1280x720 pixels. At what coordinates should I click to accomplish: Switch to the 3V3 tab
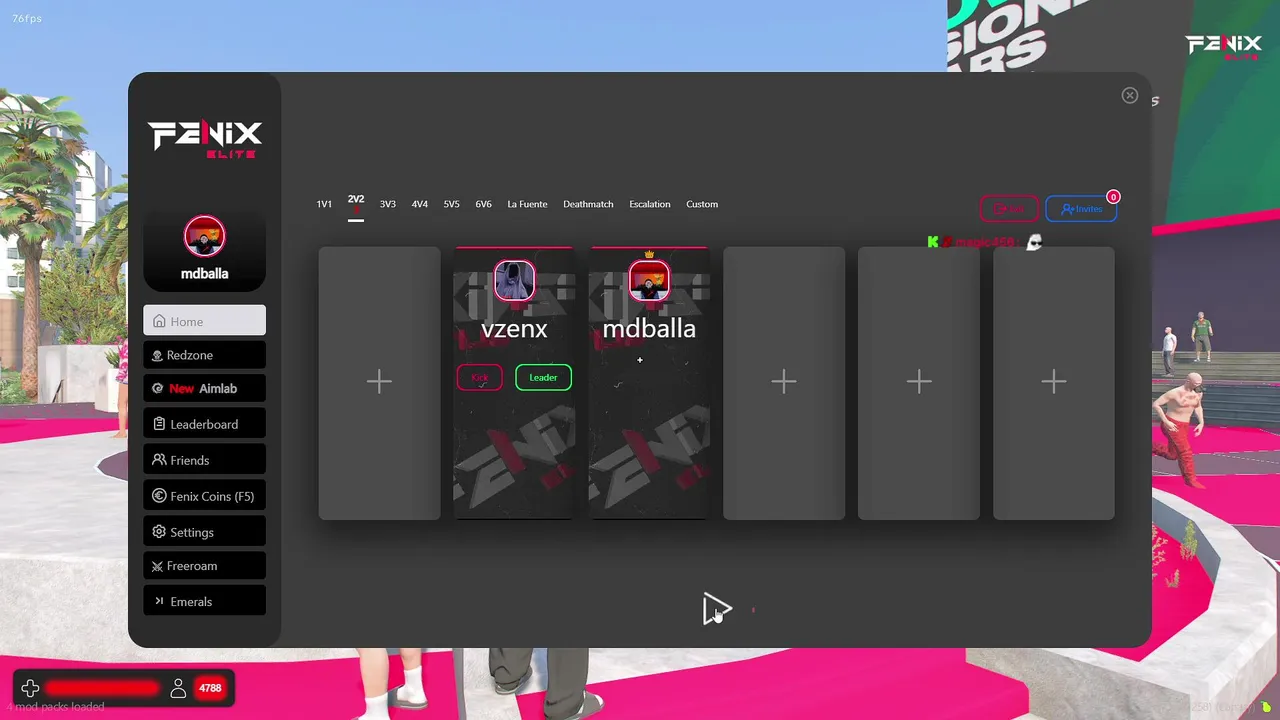(388, 204)
